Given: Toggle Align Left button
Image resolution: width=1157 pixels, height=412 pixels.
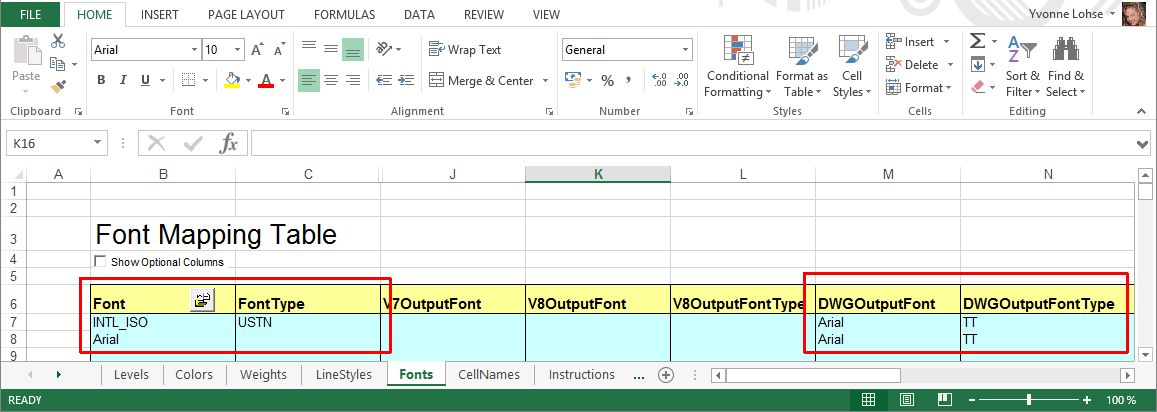Looking at the screenshot, I should [x=308, y=80].
